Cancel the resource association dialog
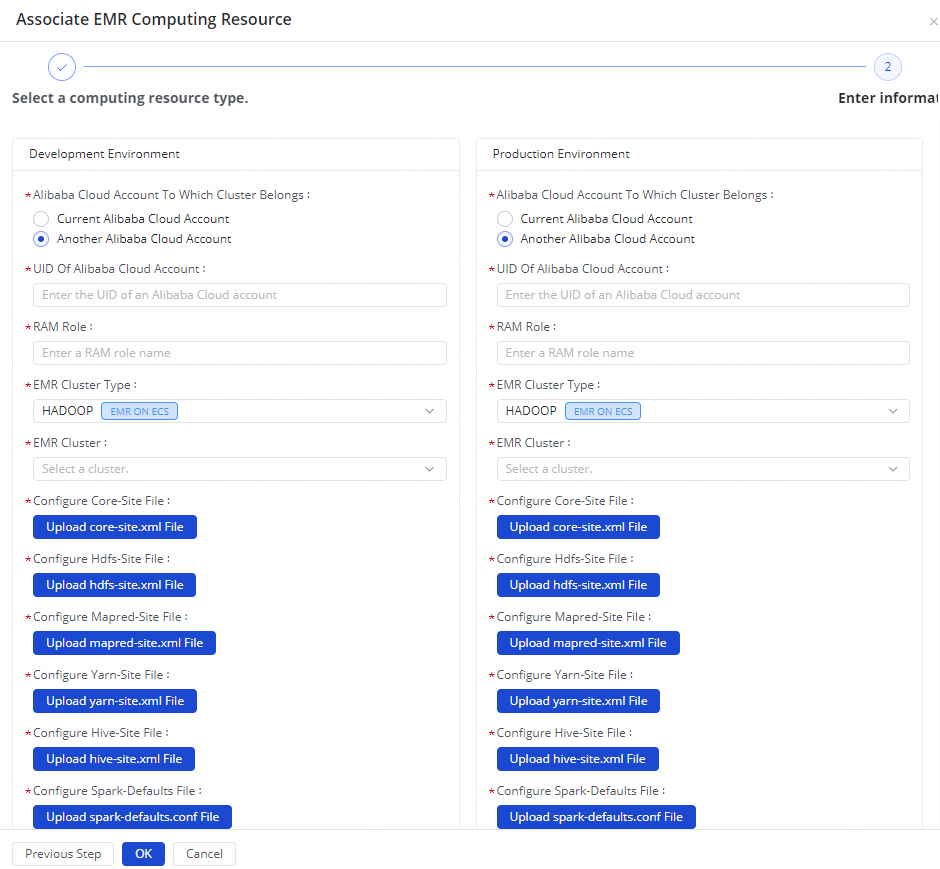 point(204,854)
